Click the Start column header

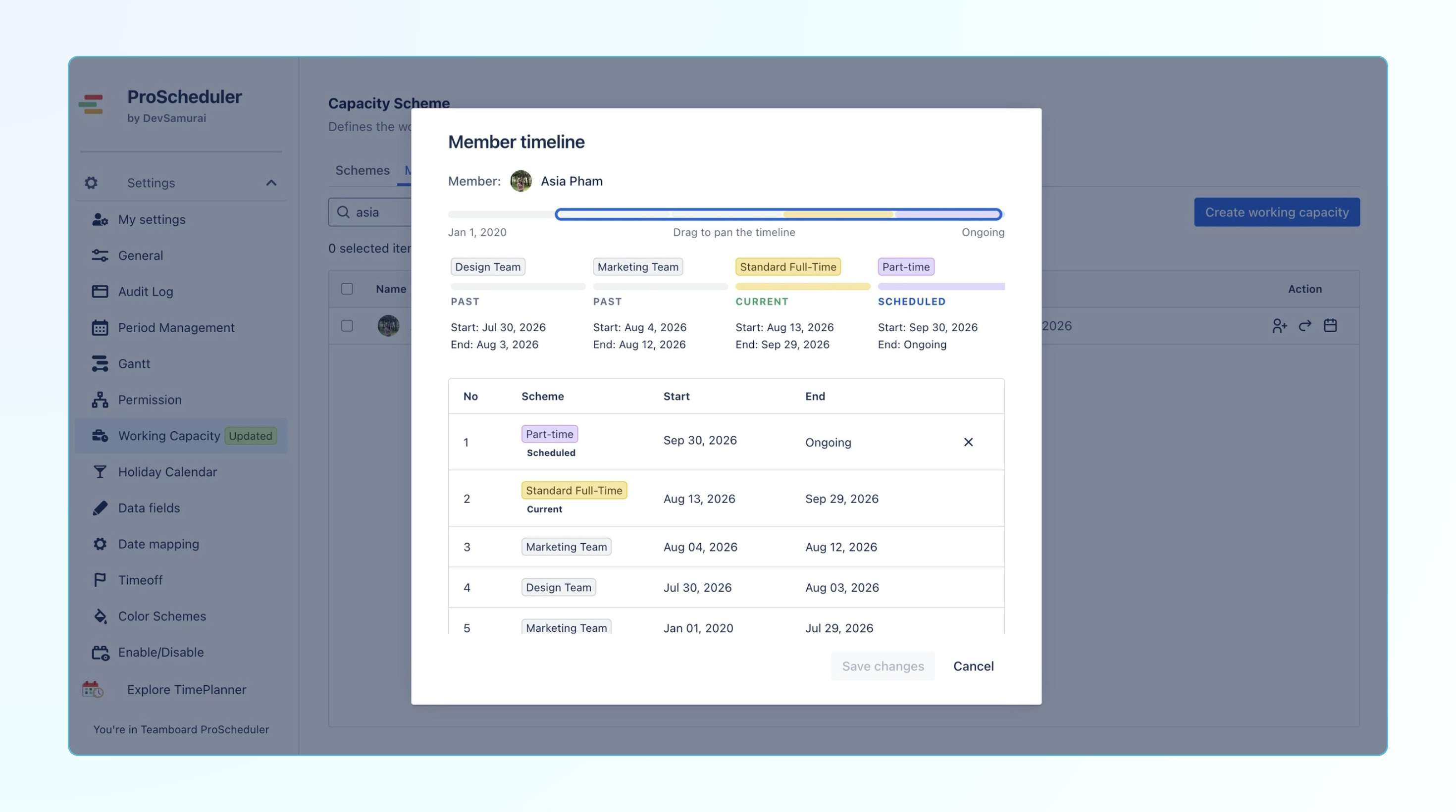(676, 396)
